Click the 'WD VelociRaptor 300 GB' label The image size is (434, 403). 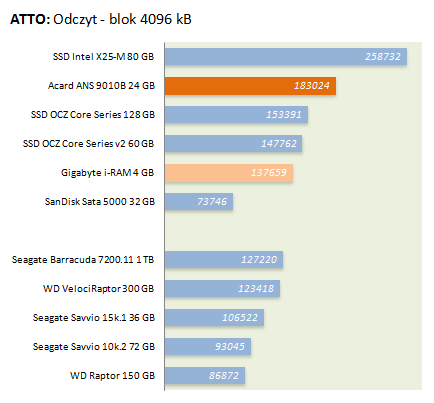coord(99,289)
